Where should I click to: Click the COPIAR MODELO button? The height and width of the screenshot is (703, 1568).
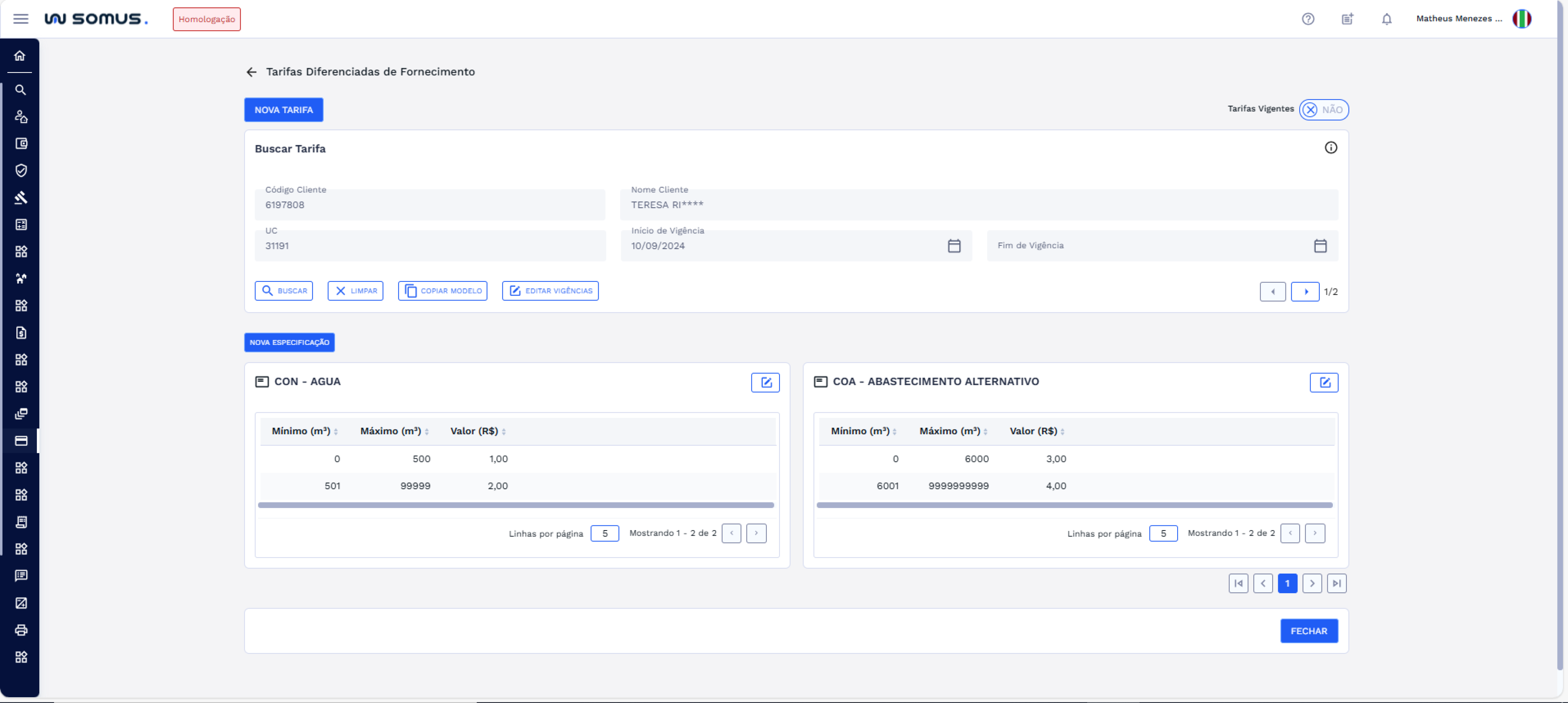pos(443,291)
